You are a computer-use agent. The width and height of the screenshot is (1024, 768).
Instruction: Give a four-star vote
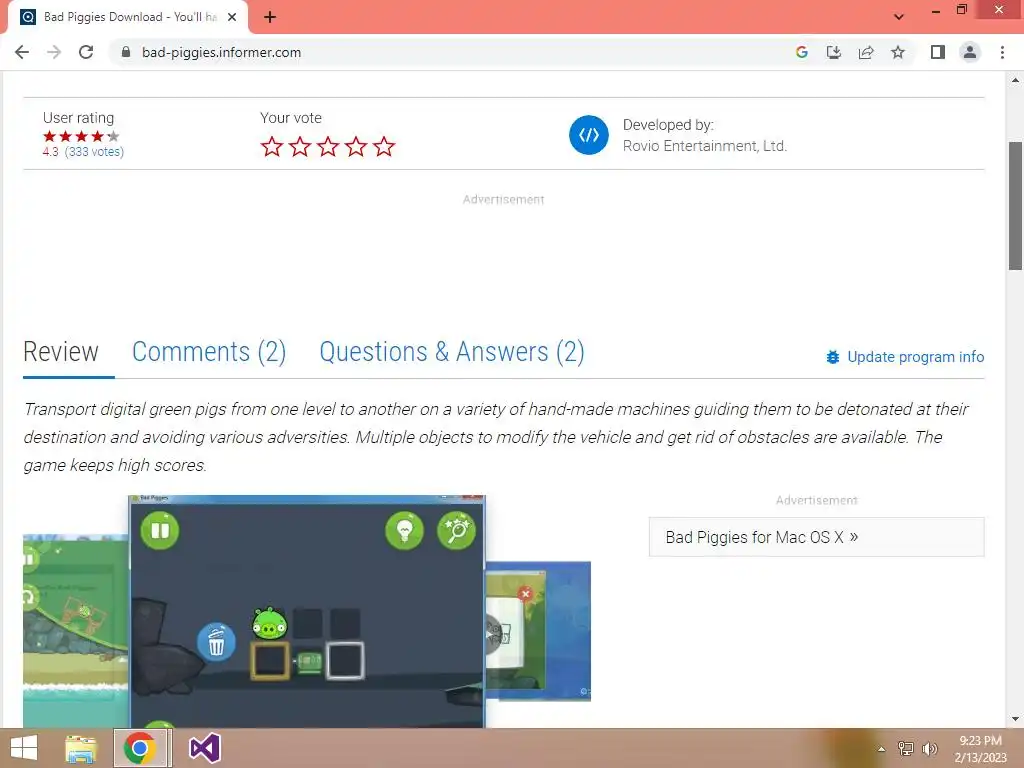pyautogui.click(x=356, y=146)
